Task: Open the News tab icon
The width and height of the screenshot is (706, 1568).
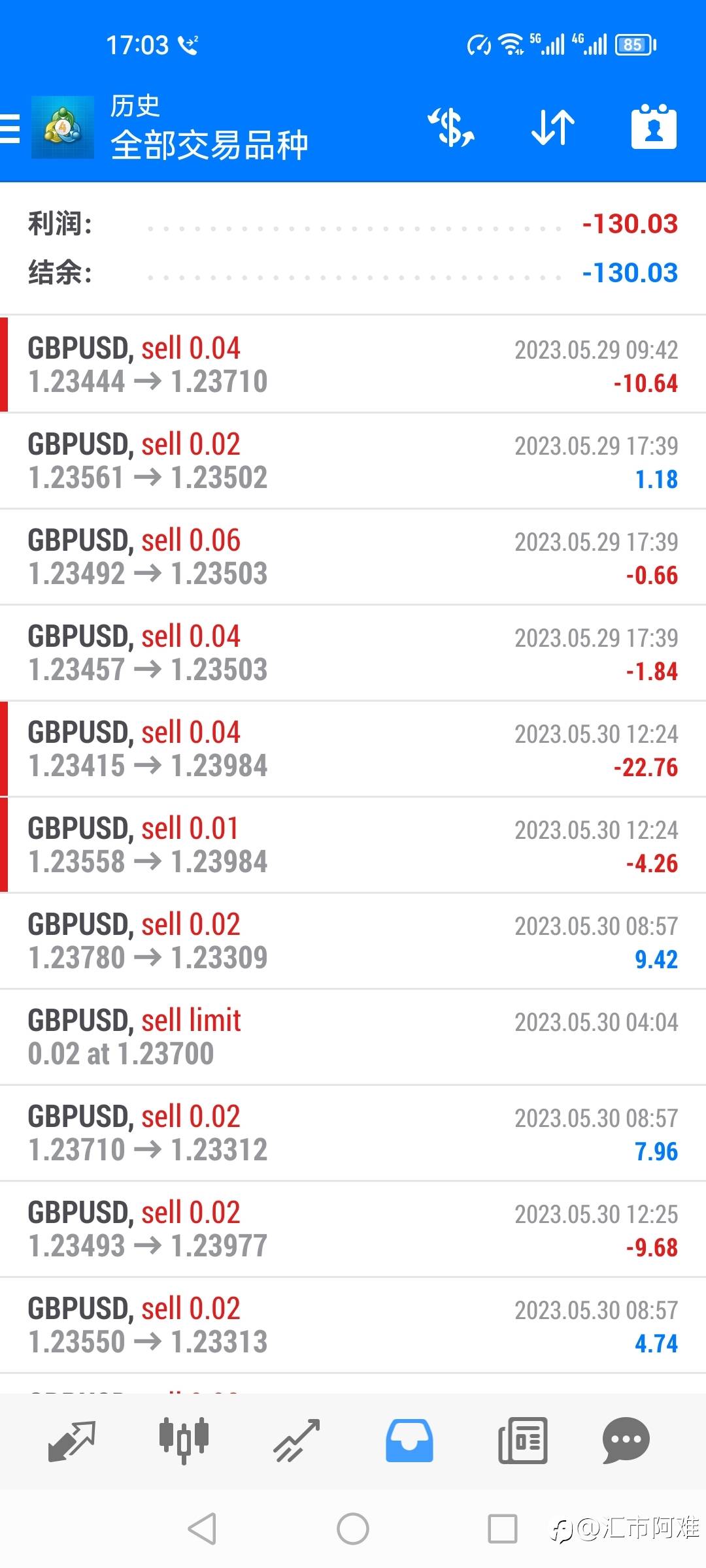Action: pos(522,1441)
